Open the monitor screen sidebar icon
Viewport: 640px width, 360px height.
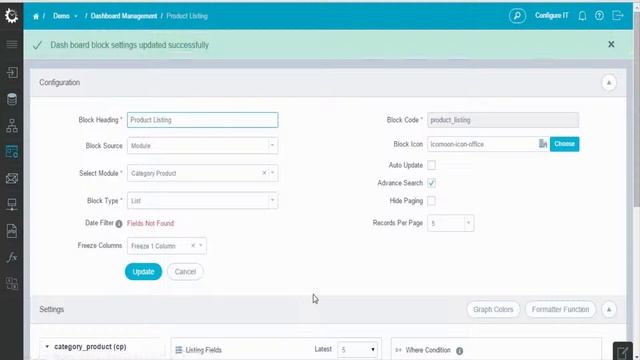point(12,204)
